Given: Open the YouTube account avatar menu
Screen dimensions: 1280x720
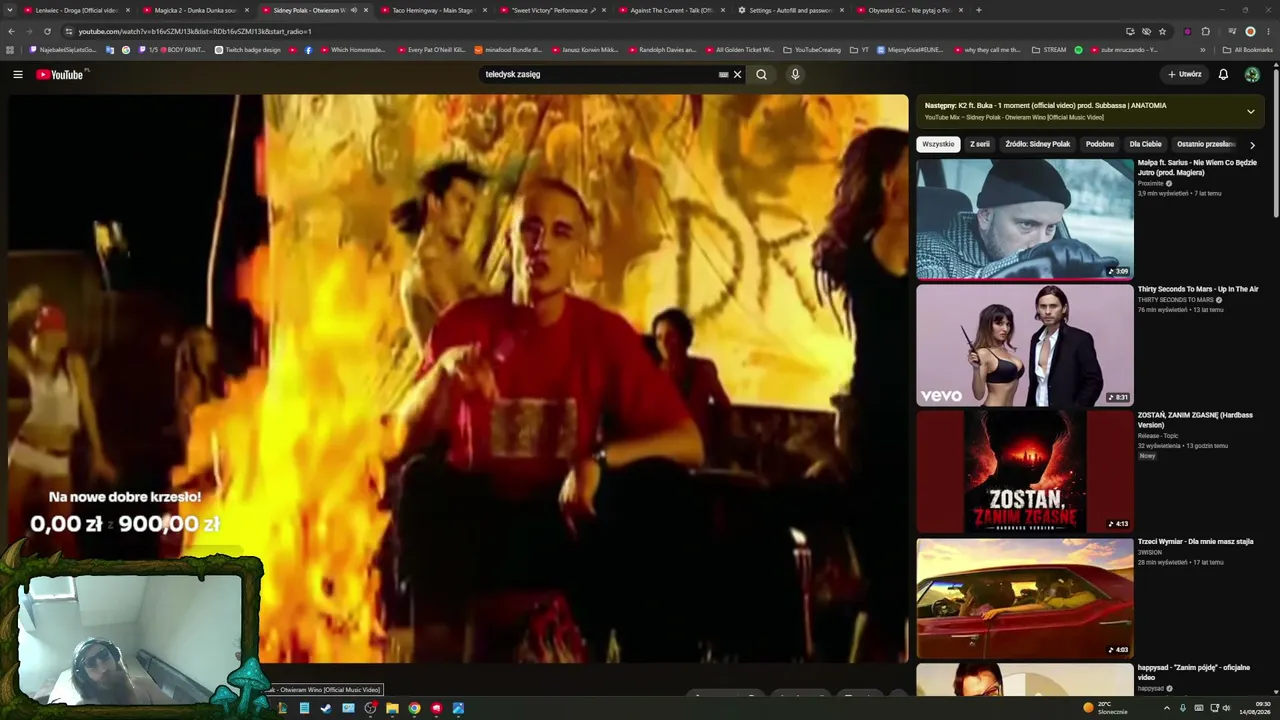Looking at the screenshot, I should coord(1252,74).
